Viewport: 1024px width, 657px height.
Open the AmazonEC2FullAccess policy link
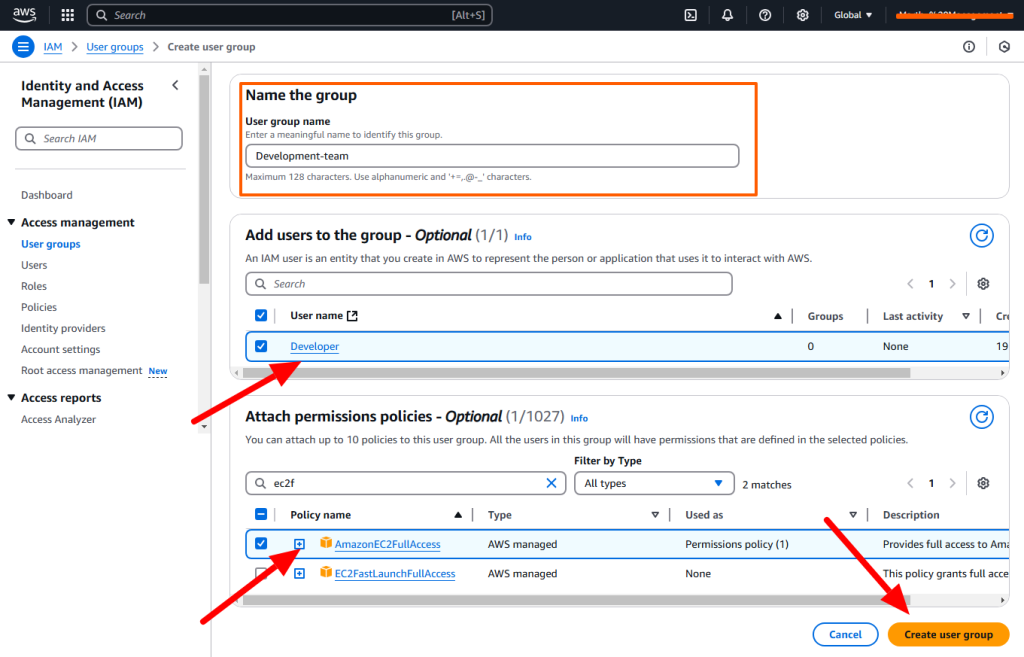[387, 544]
